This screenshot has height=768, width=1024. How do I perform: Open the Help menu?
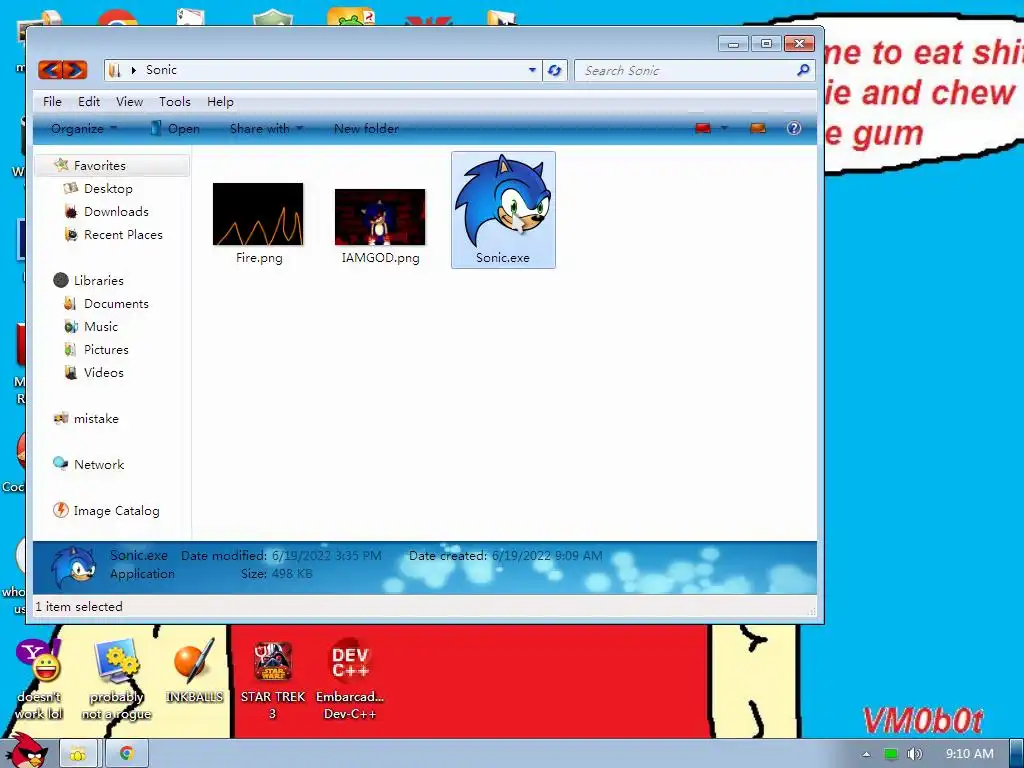(x=220, y=102)
